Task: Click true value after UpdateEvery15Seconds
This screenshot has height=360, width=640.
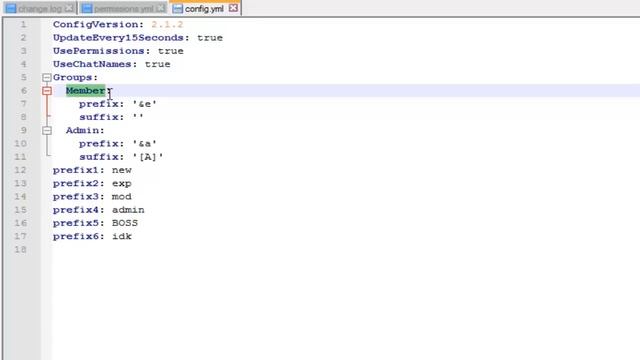Action: tap(210, 38)
